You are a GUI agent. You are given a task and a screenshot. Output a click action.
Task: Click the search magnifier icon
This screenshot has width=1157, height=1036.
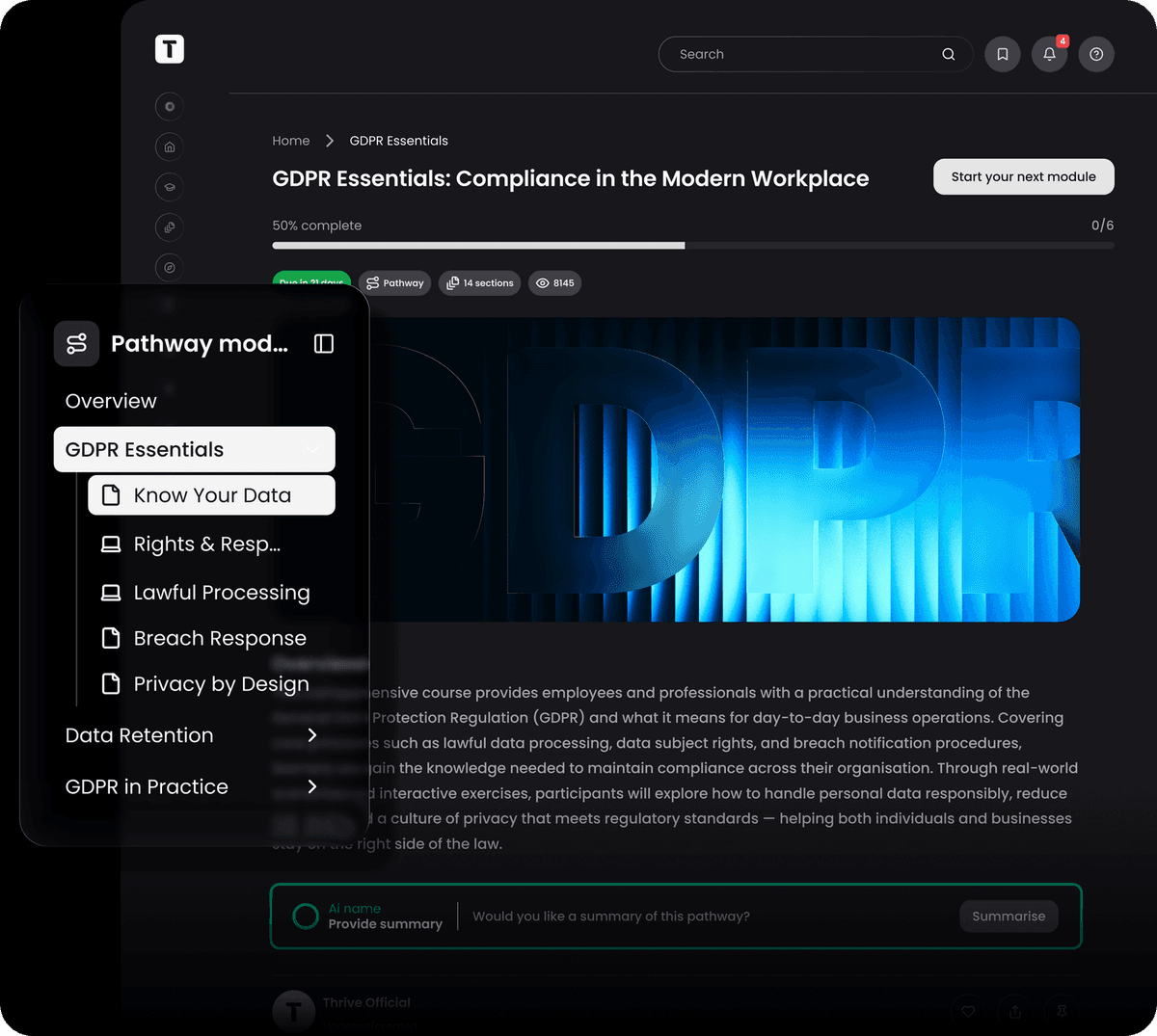click(949, 54)
